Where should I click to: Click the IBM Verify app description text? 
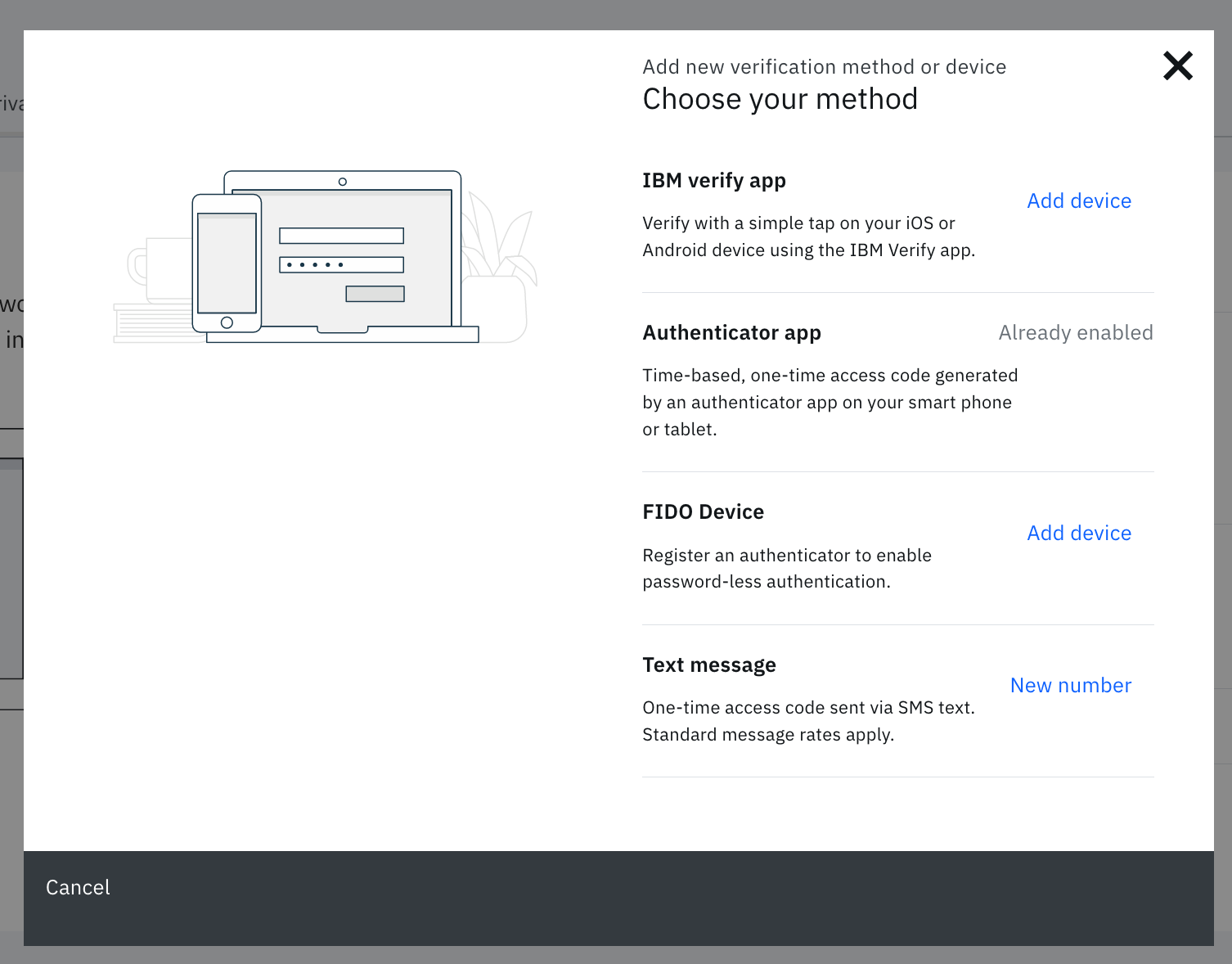(x=808, y=236)
